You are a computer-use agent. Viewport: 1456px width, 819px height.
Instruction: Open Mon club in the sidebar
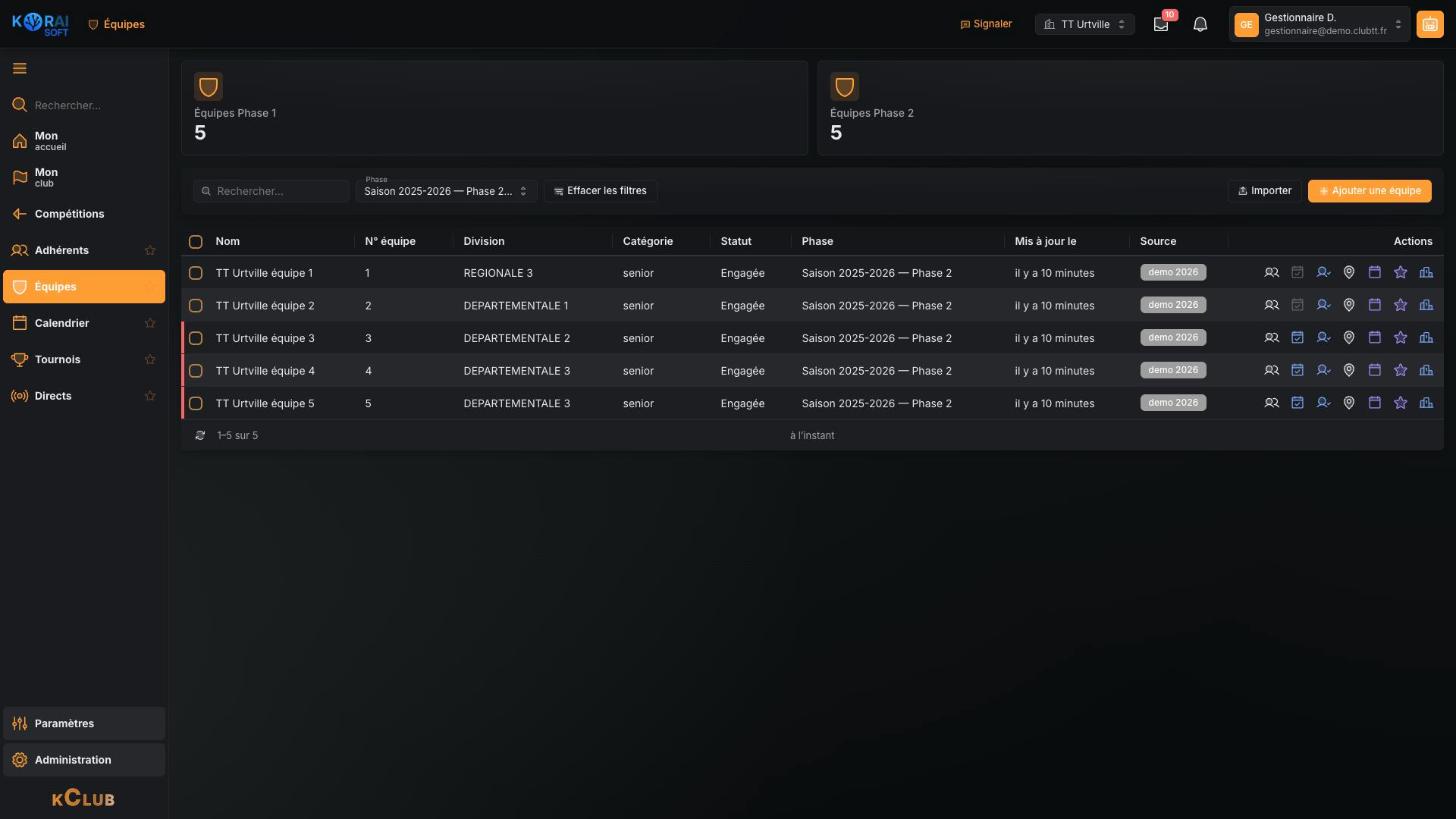coord(84,178)
